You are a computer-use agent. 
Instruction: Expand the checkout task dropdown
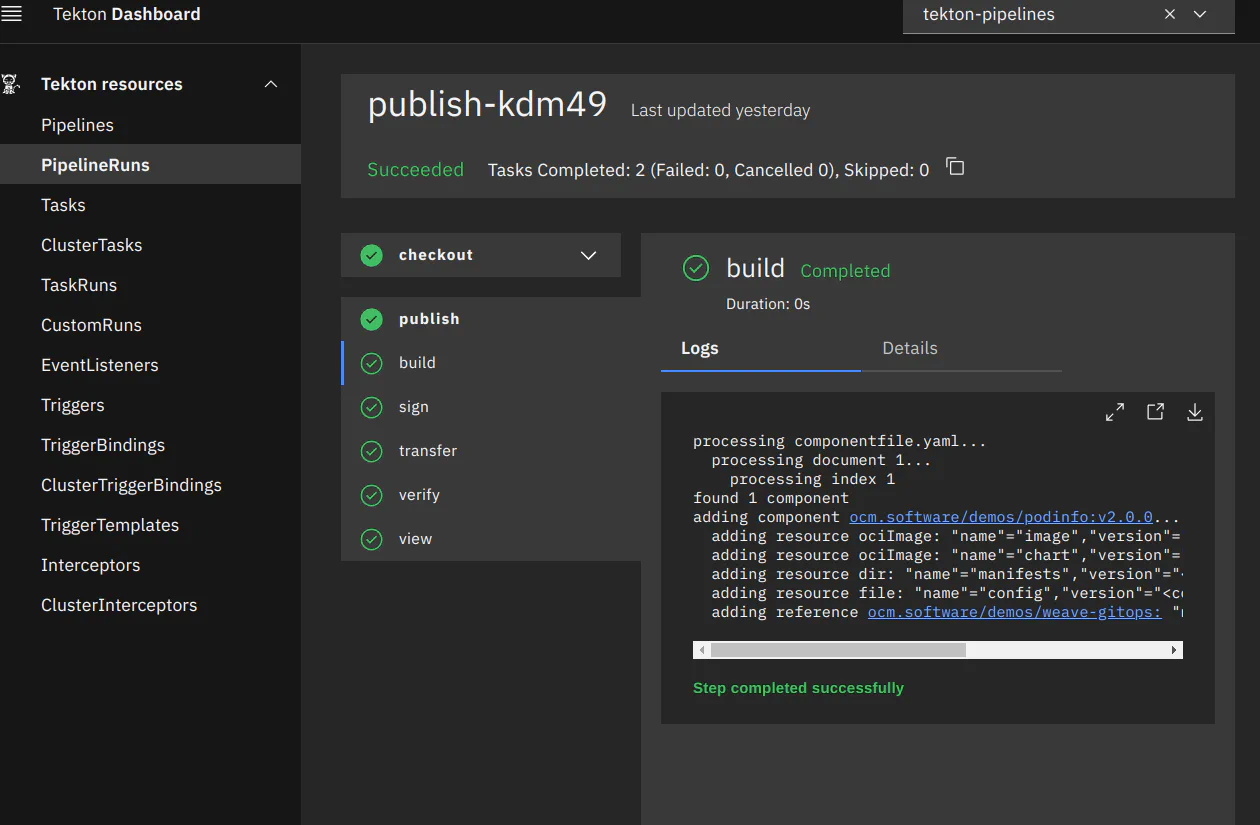coord(589,255)
